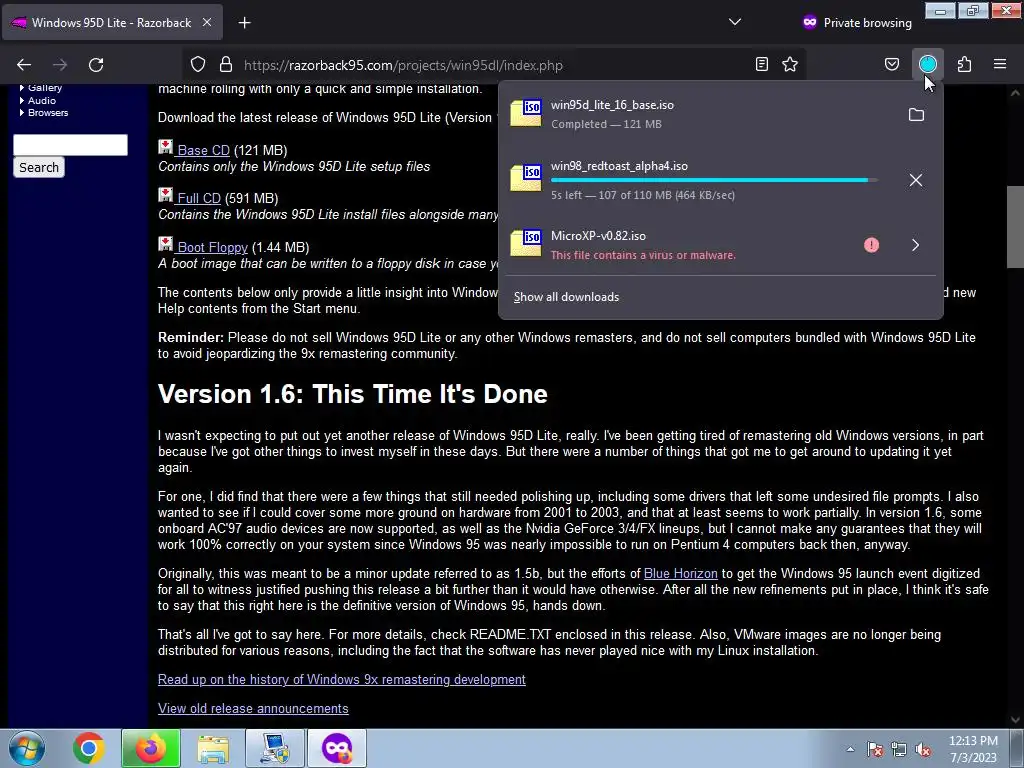Screen dimensions: 1024x768
Task: Open Read up on the history link
Action: tap(342, 679)
